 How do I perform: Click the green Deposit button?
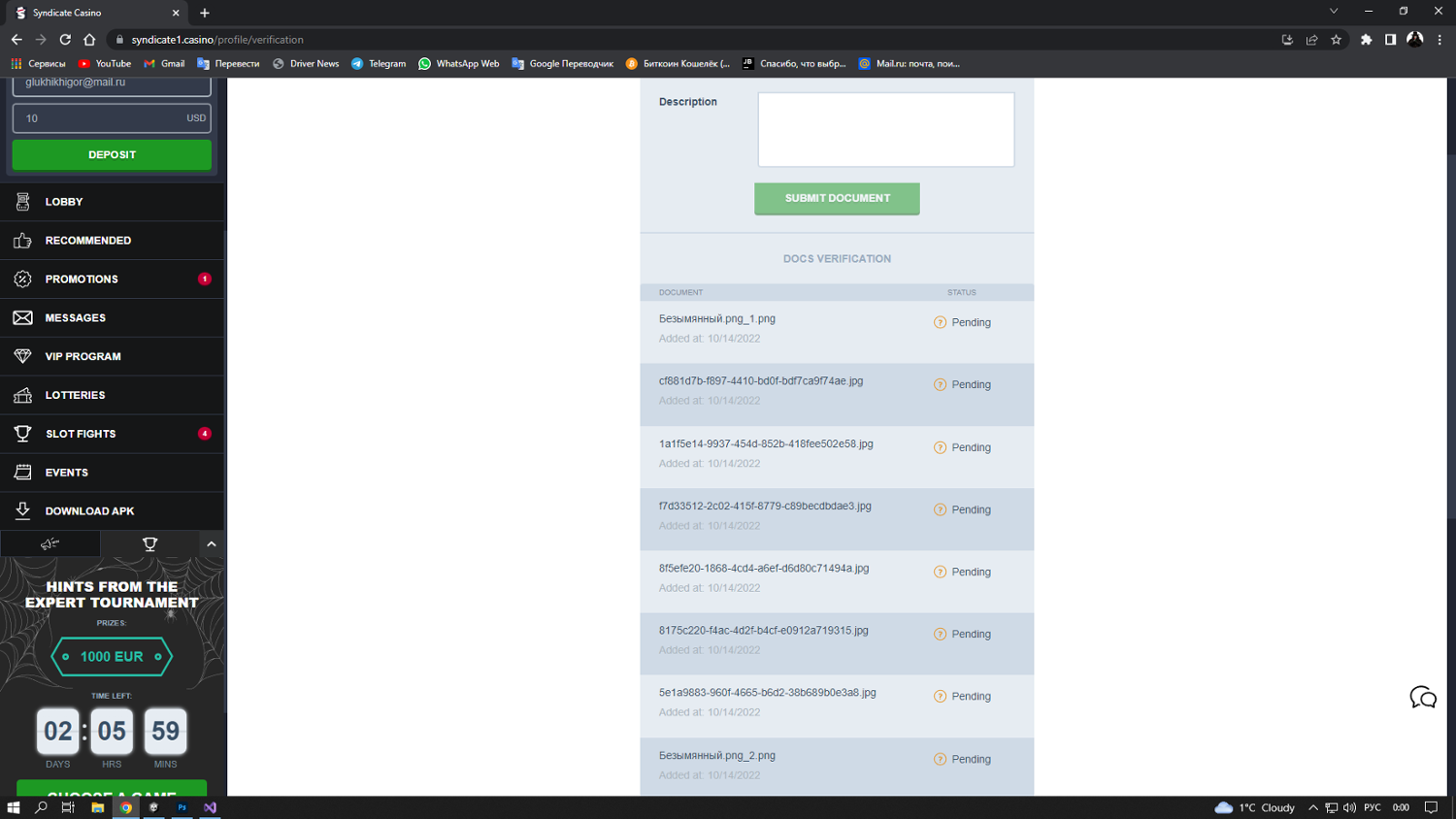pos(112,155)
